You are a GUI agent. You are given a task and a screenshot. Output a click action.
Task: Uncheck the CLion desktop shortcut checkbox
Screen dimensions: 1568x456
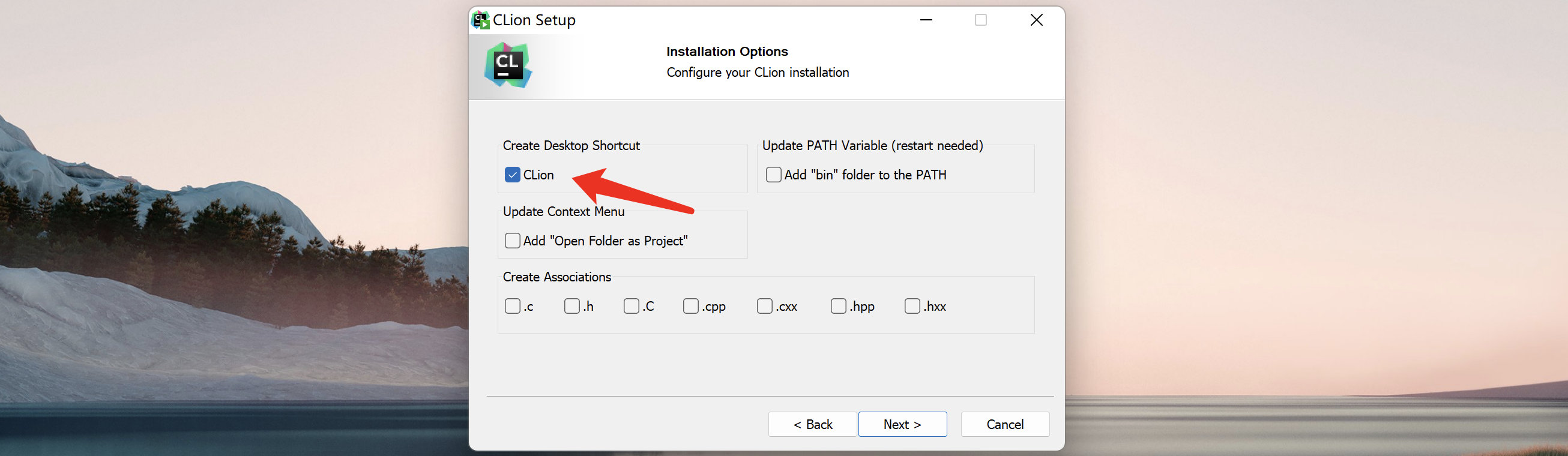pos(513,175)
